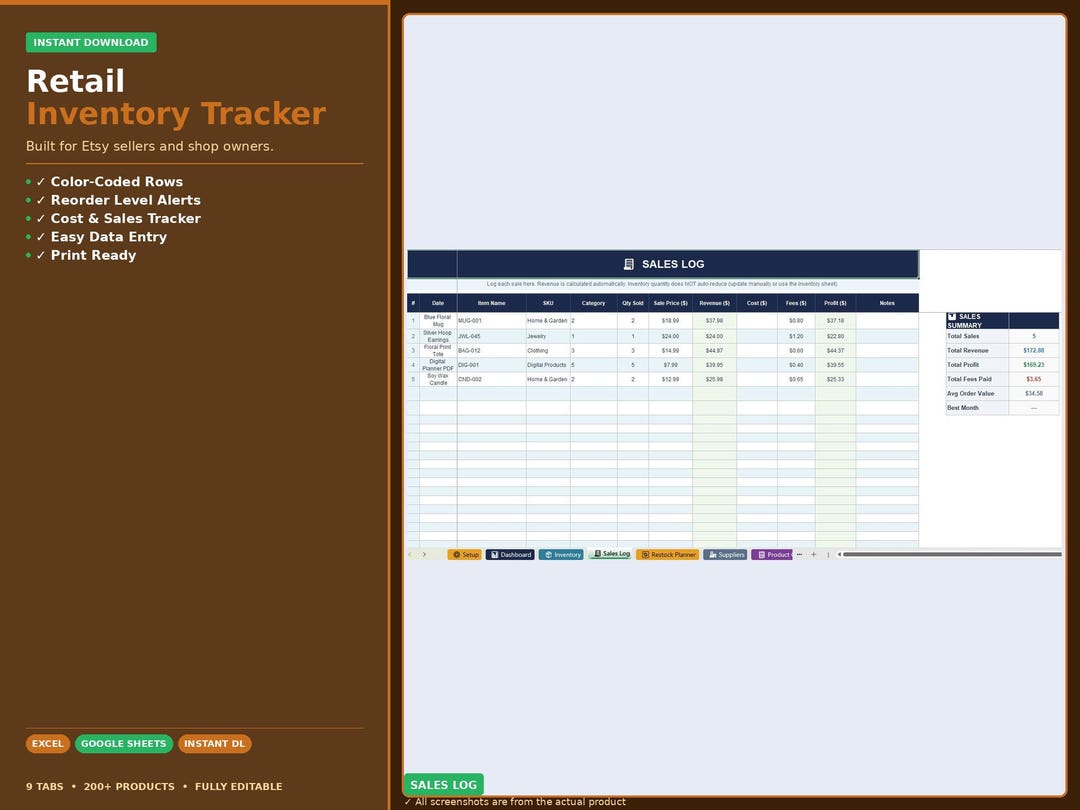
Task: Select the Category column header
Action: (x=594, y=303)
